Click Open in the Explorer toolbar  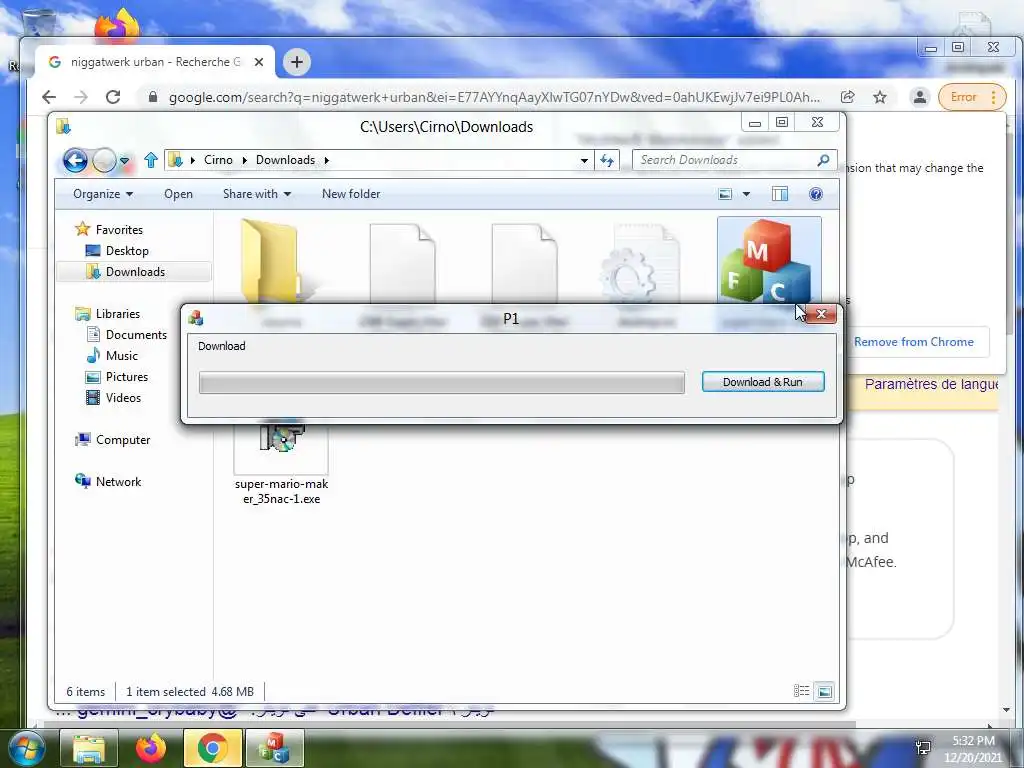pos(178,194)
